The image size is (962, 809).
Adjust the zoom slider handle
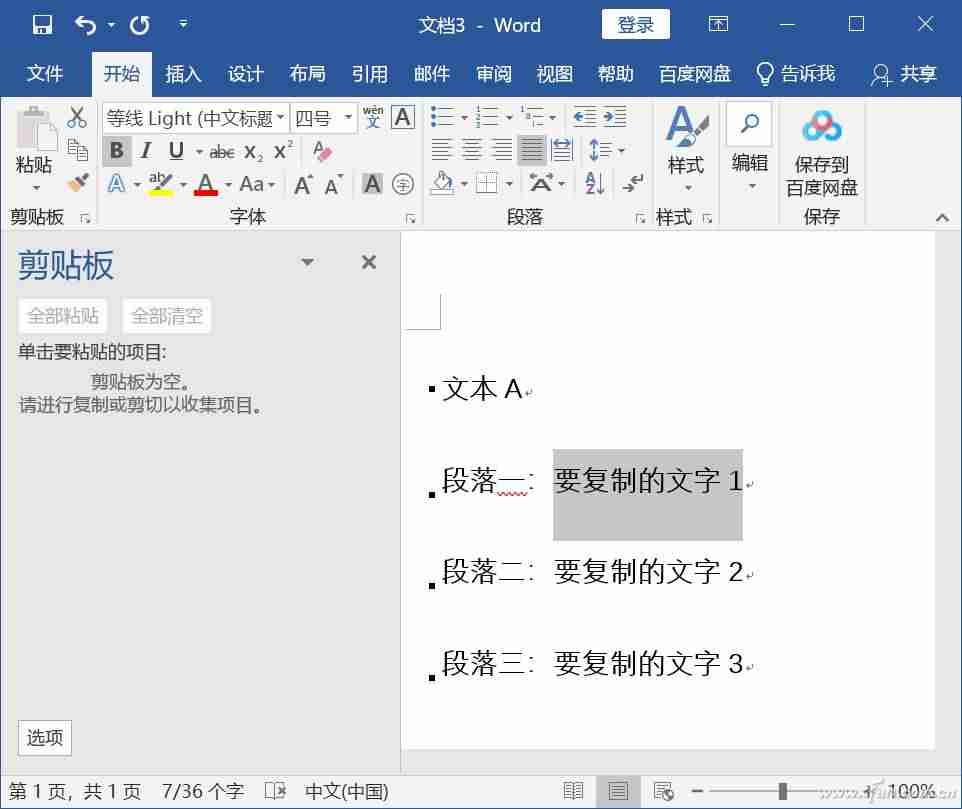(x=783, y=791)
